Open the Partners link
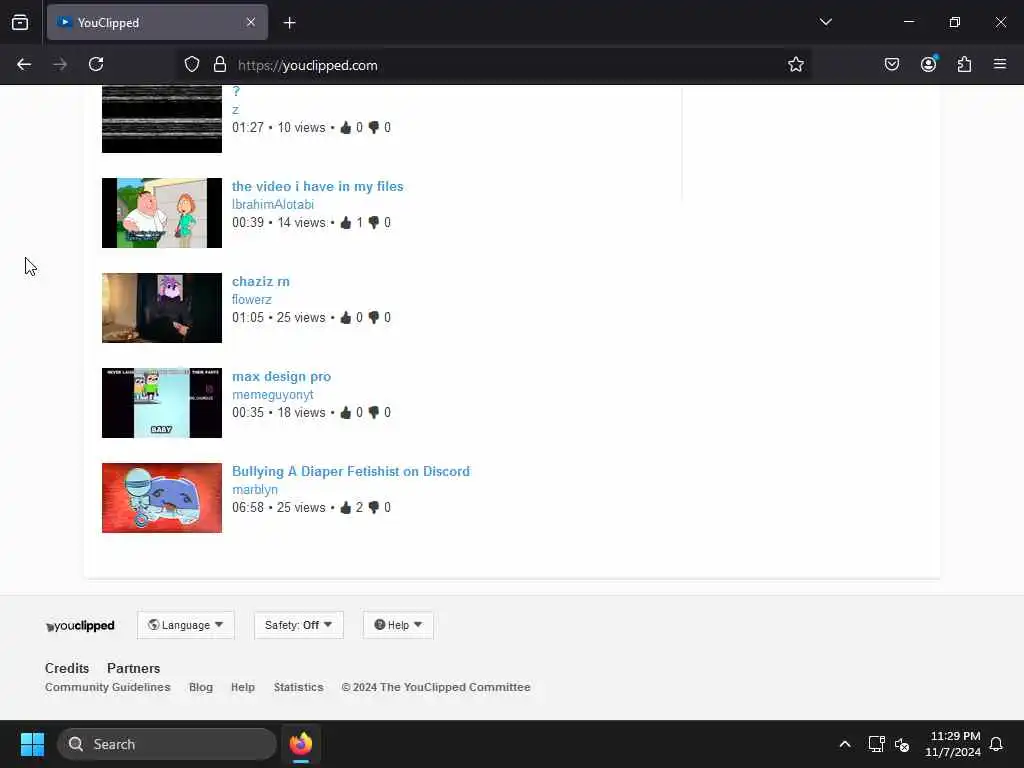Screen dimensions: 1024x768 [133, 668]
